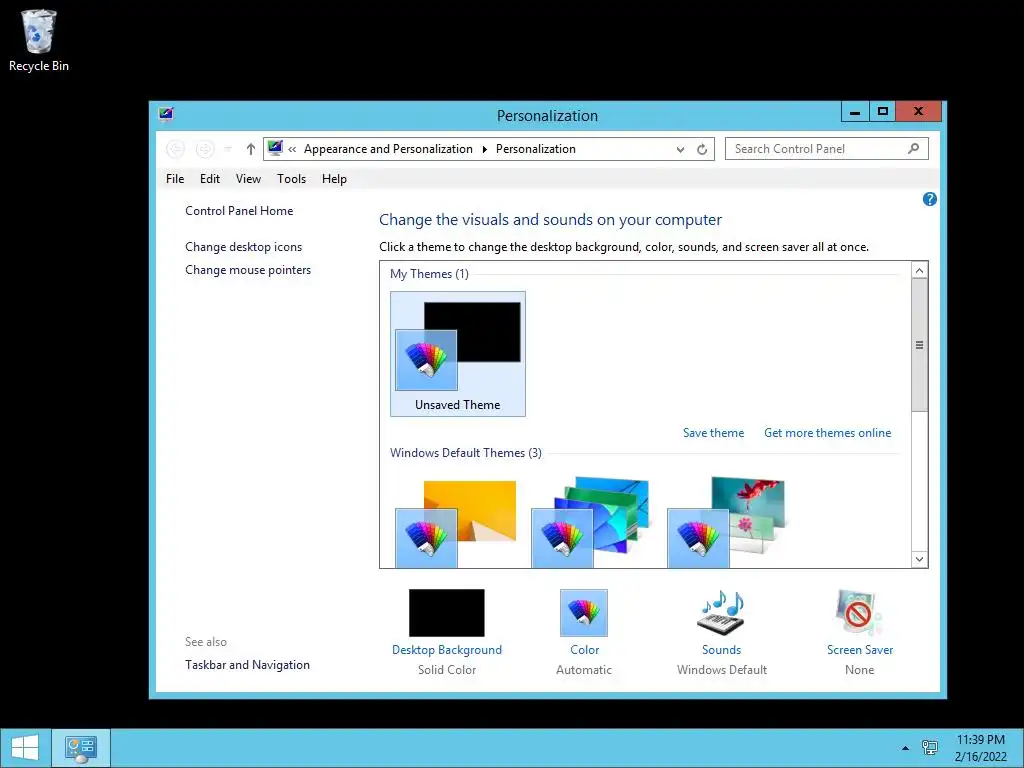Image resolution: width=1024 pixels, height=768 pixels.
Task: Open Sounds keyboard and notes icon
Action: click(721, 613)
